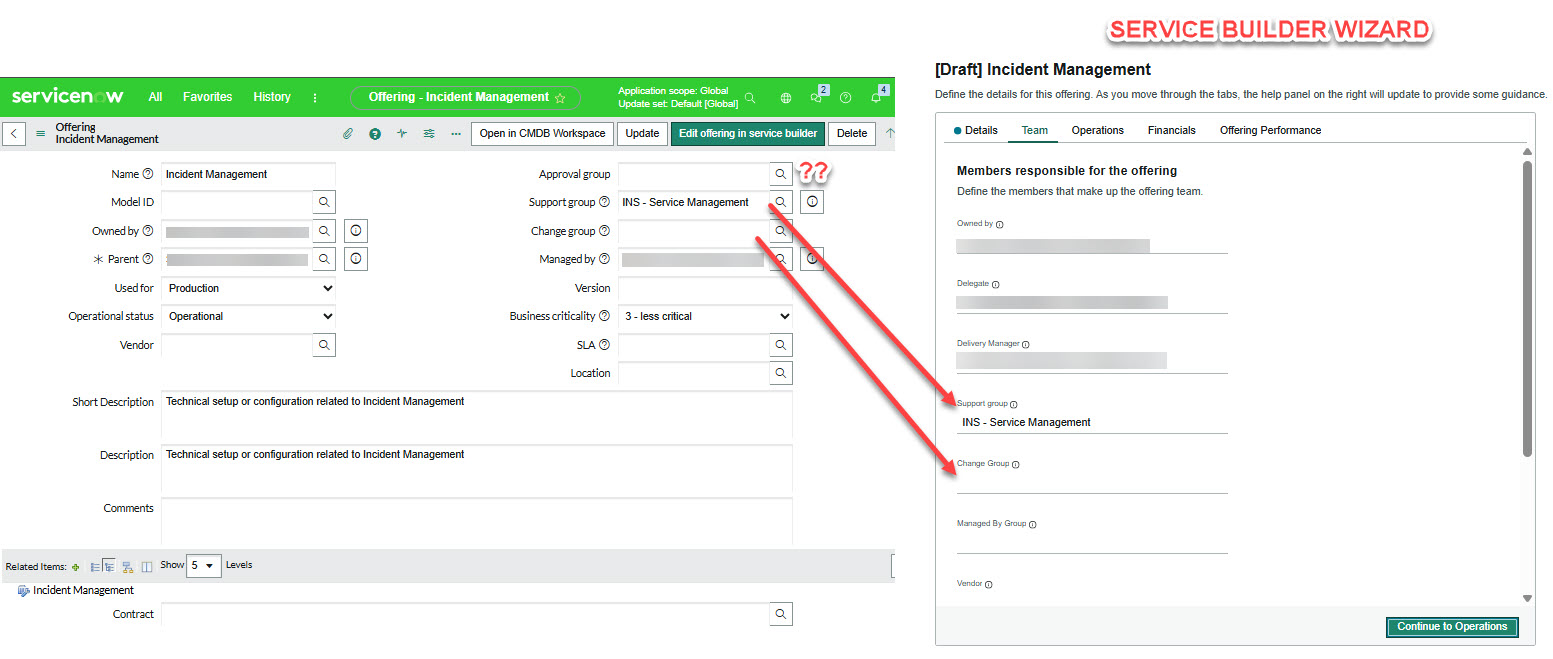This screenshot has height=659, width=1553.
Task: Click the Comments text area
Action: point(476,522)
